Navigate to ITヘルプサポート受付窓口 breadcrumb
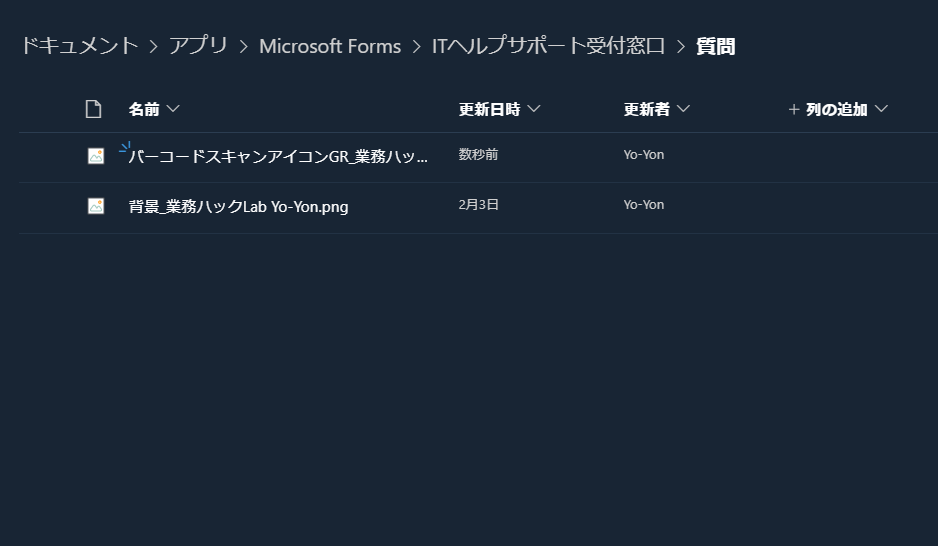Image resolution: width=938 pixels, height=546 pixels. (548, 46)
